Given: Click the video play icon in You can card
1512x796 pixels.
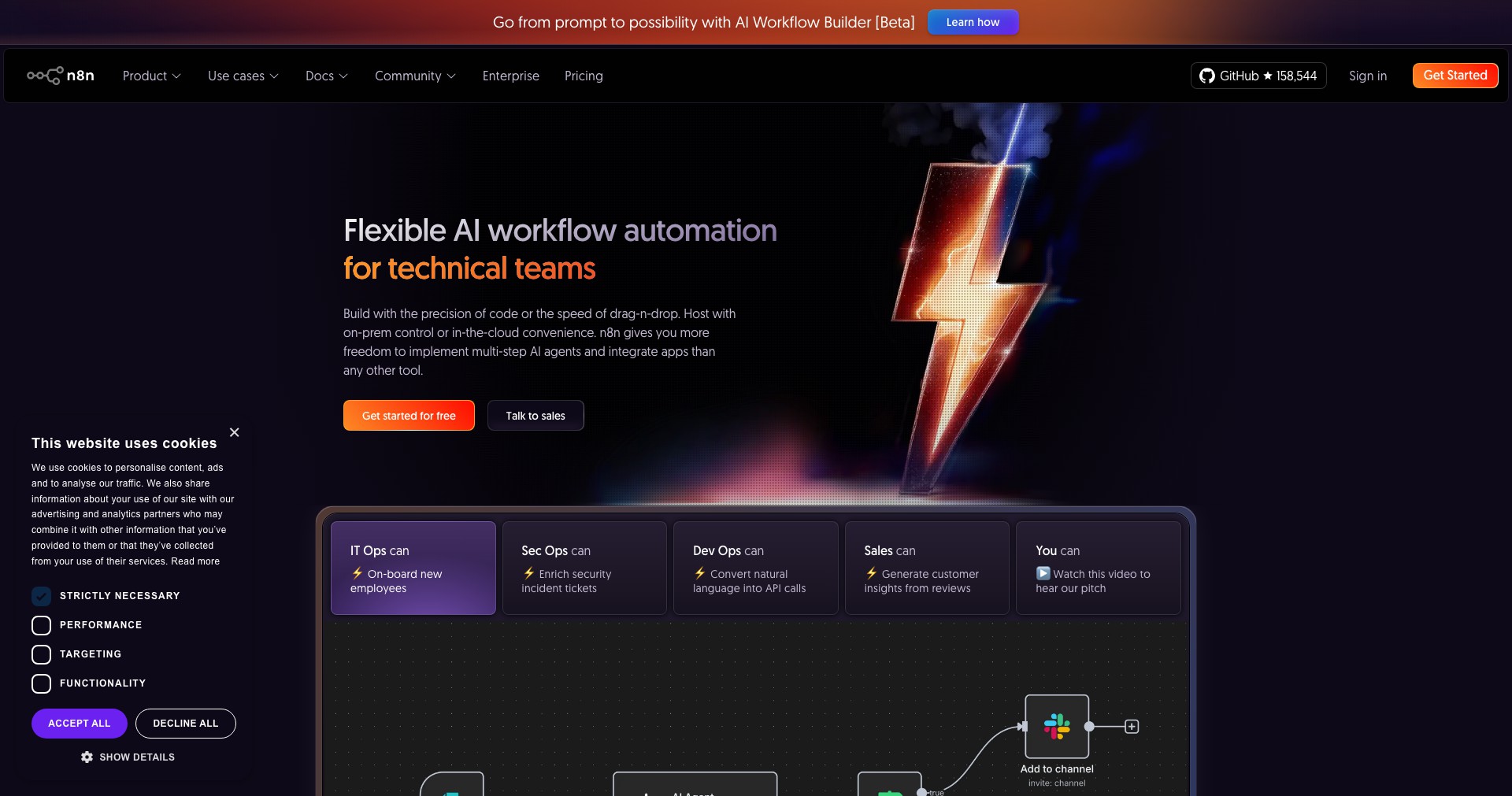Looking at the screenshot, I should pos(1043,573).
